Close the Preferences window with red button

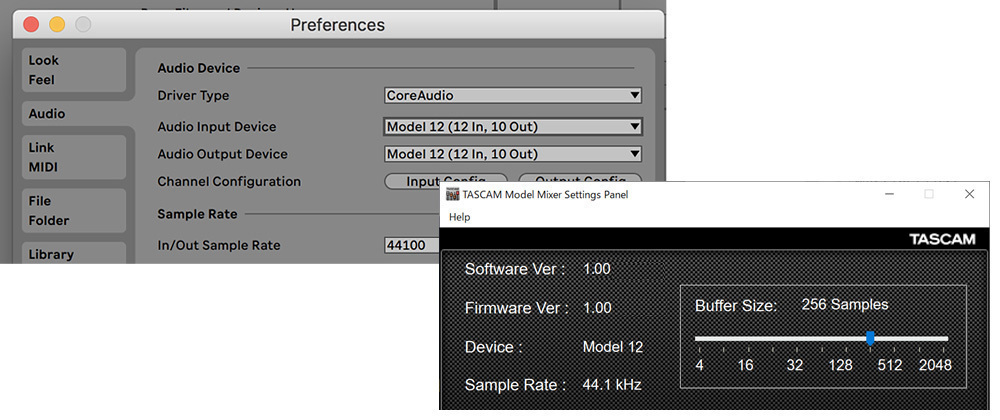31,25
